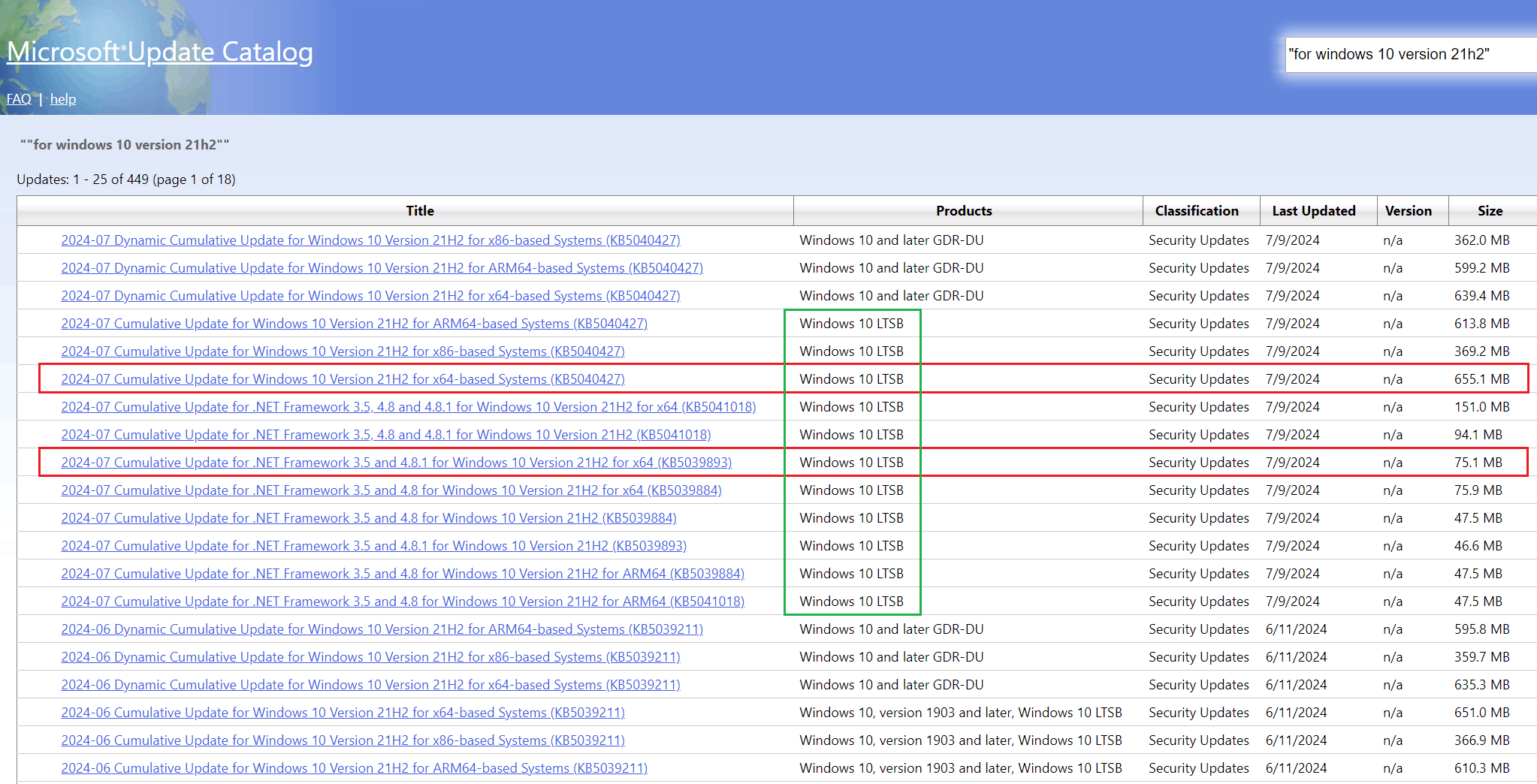Open 2024-06 Cumulative Update x86-based Systems KB5039211 (366.9 MB)
Image resolution: width=1537 pixels, height=784 pixels.
tap(343, 740)
